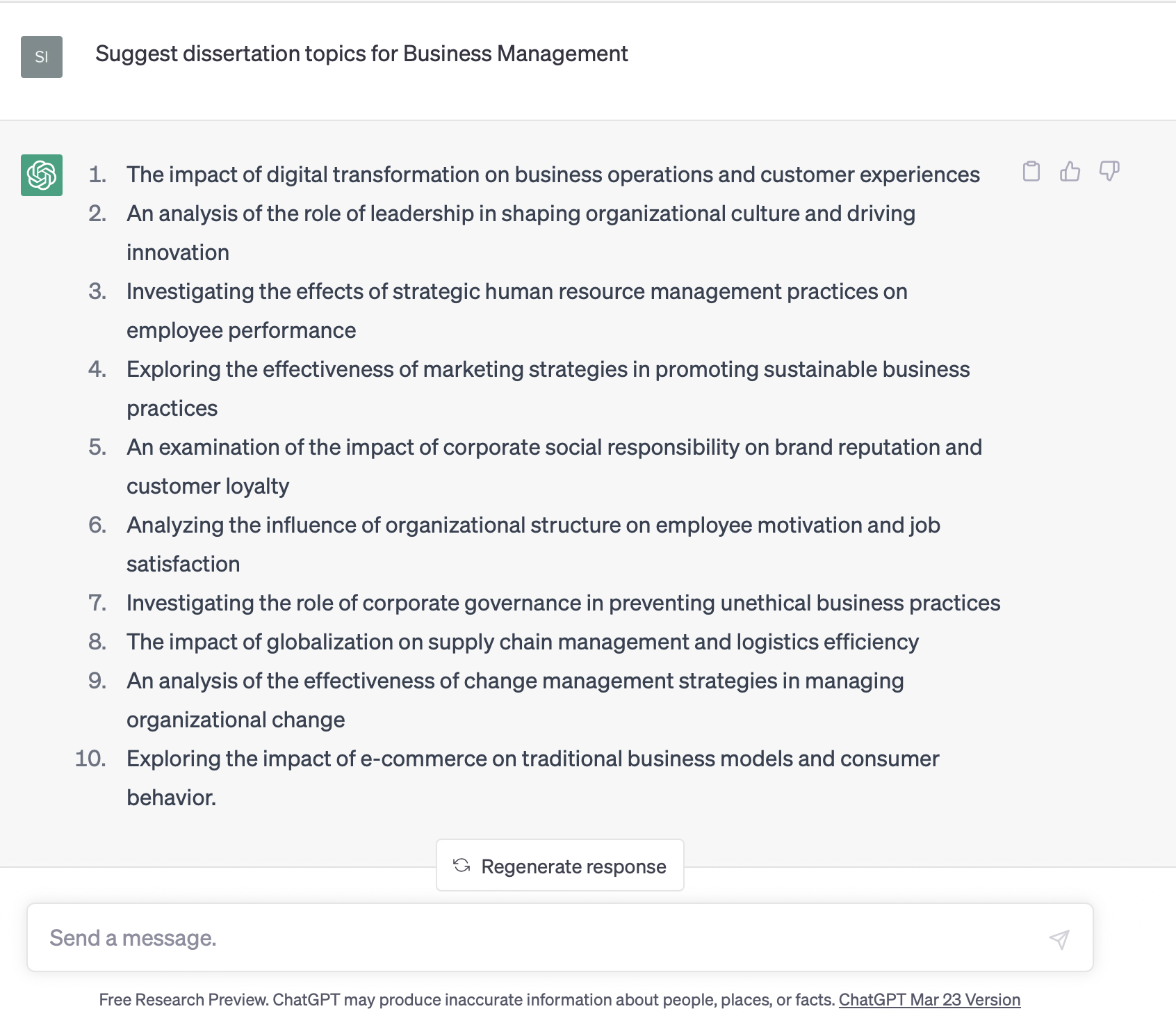Image resolution: width=1176 pixels, height=1018 pixels.
Task: Click topic 1 about digital transformation
Action: 553,175
